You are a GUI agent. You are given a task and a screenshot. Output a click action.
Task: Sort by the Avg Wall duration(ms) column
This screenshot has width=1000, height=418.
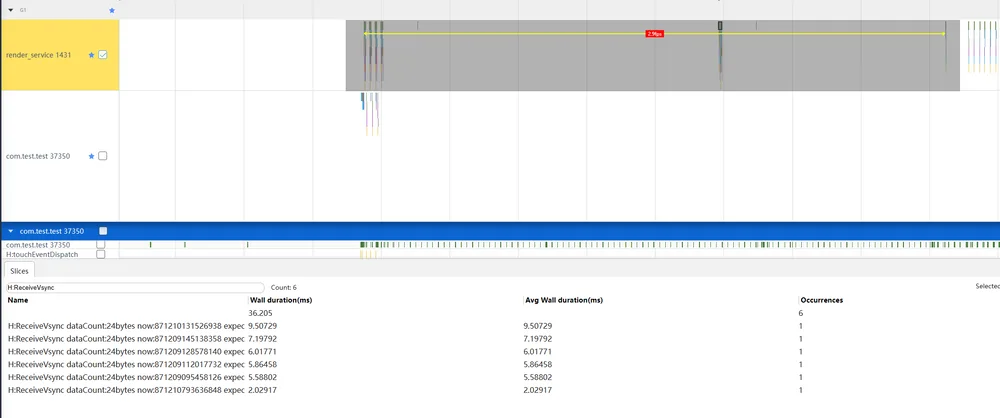coord(564,300)
